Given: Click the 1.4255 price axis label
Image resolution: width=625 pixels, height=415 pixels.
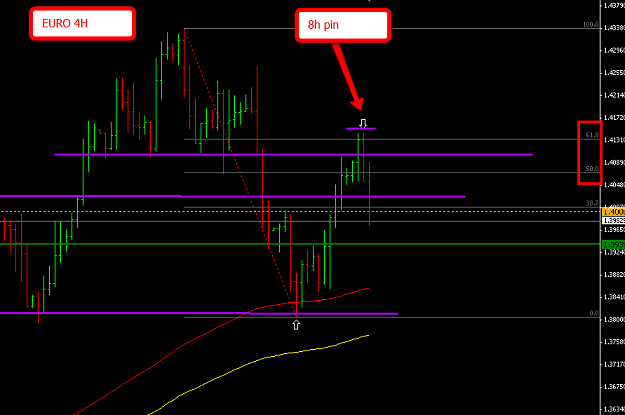Looking at the screenshot, I should pos(614,73).
